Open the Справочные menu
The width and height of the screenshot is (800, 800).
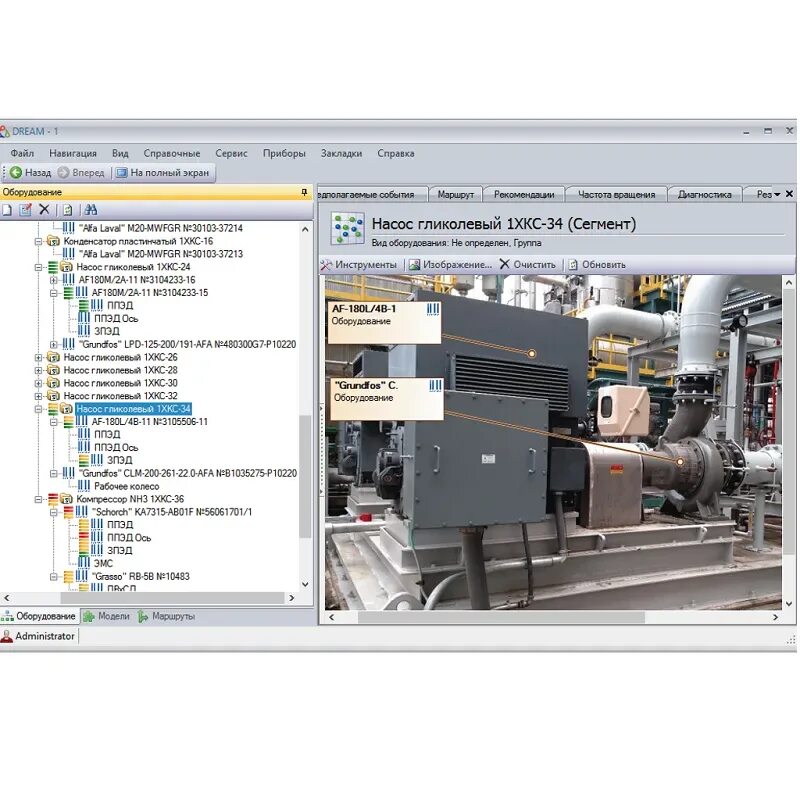tap(171, 154)
